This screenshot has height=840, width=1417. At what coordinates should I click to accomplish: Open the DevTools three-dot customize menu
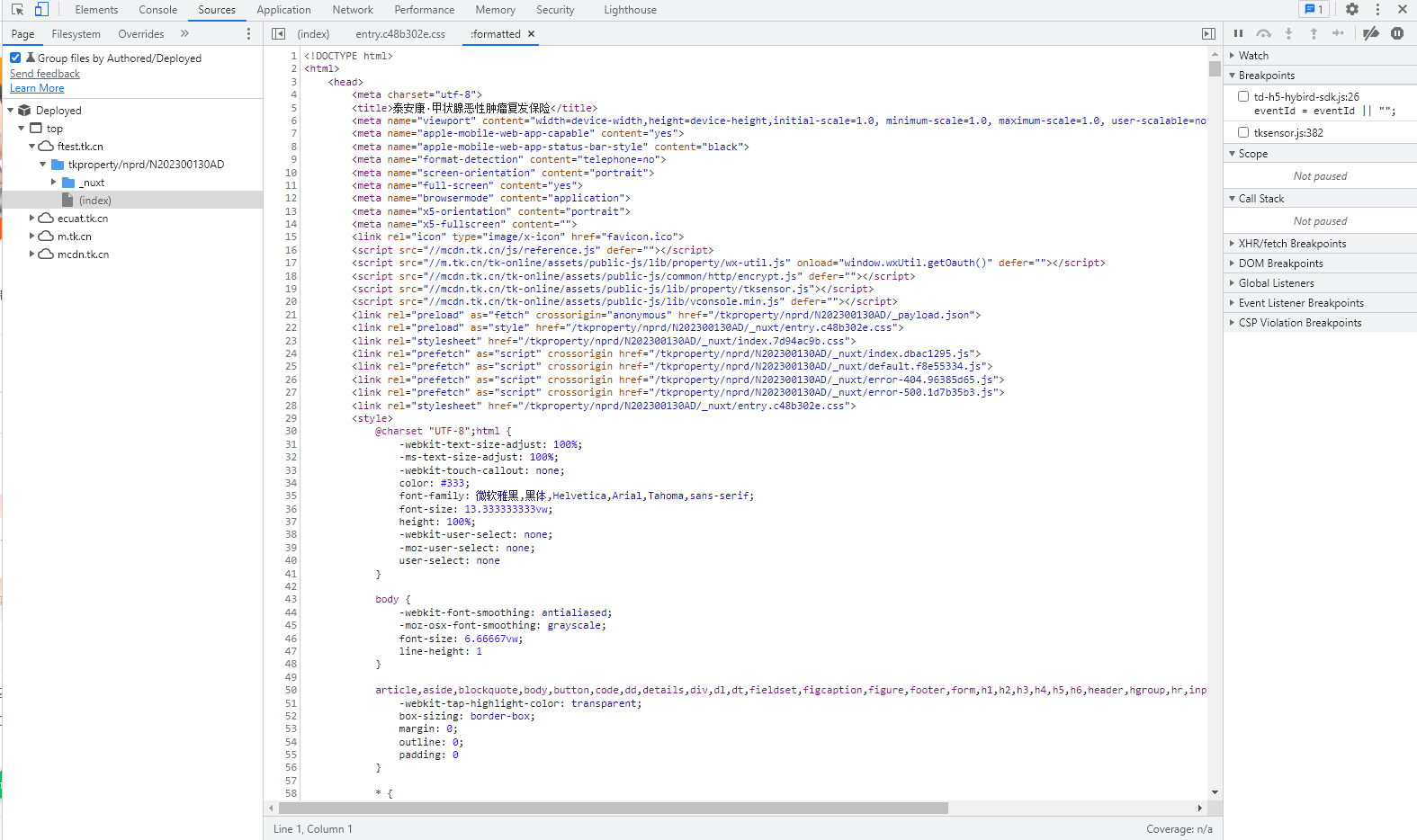(x=1377, y=10)
